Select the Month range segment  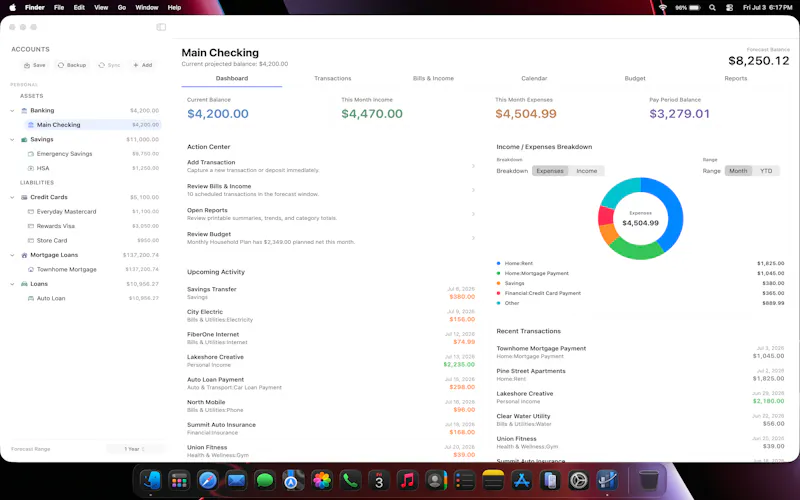pos(738,171)
